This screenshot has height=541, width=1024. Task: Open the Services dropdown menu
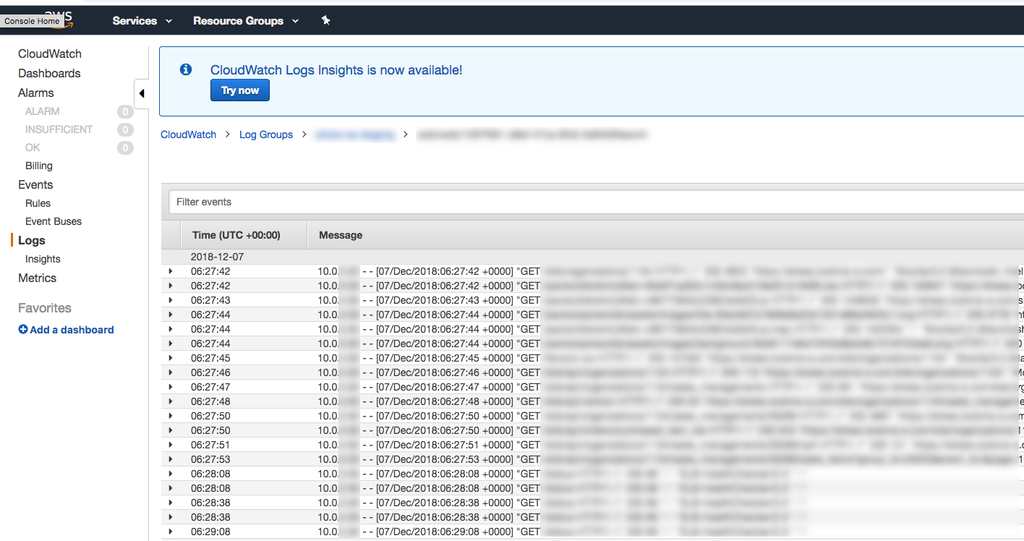tap(142, 21)
